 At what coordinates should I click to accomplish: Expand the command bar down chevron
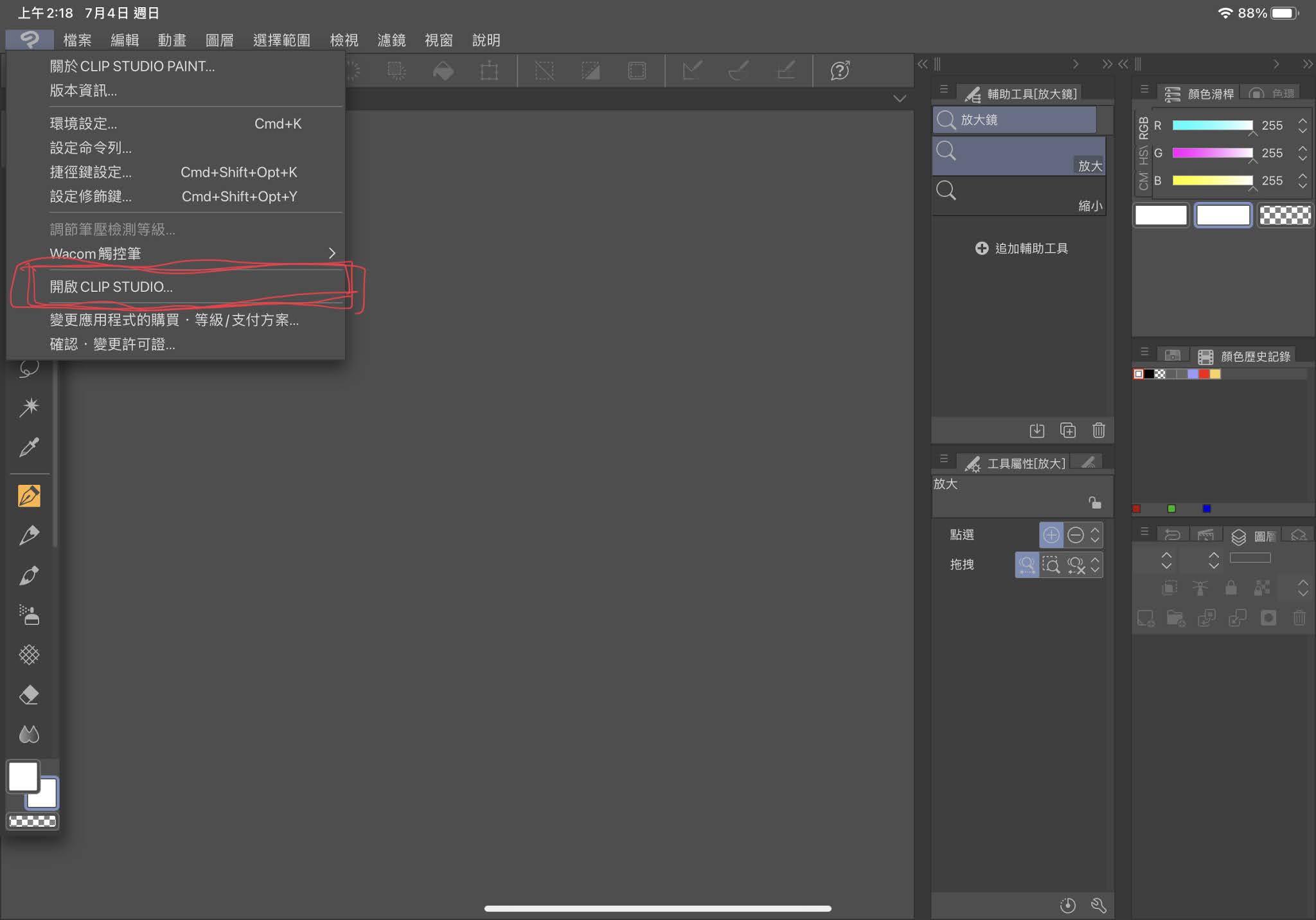point(899,98)
